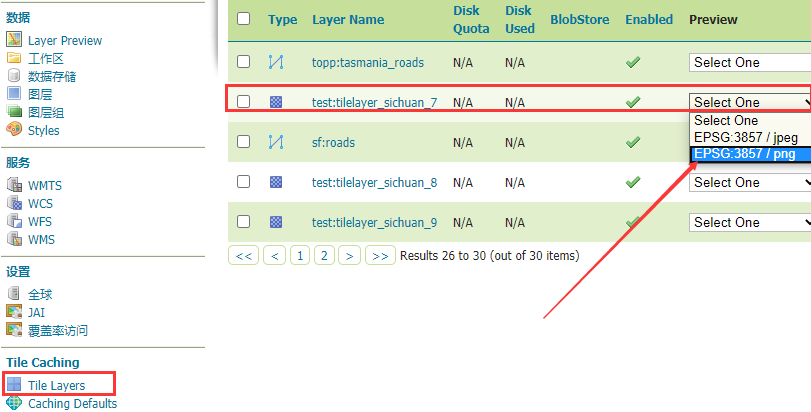Click raster type icon for tilelayer_sichuan_9
Screen dimensions: 811x412
click(276, 222)
